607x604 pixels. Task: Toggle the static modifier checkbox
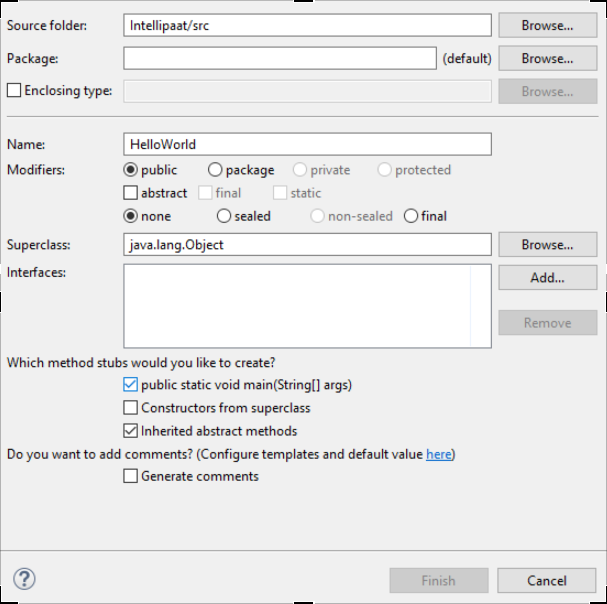coord(280,193)
